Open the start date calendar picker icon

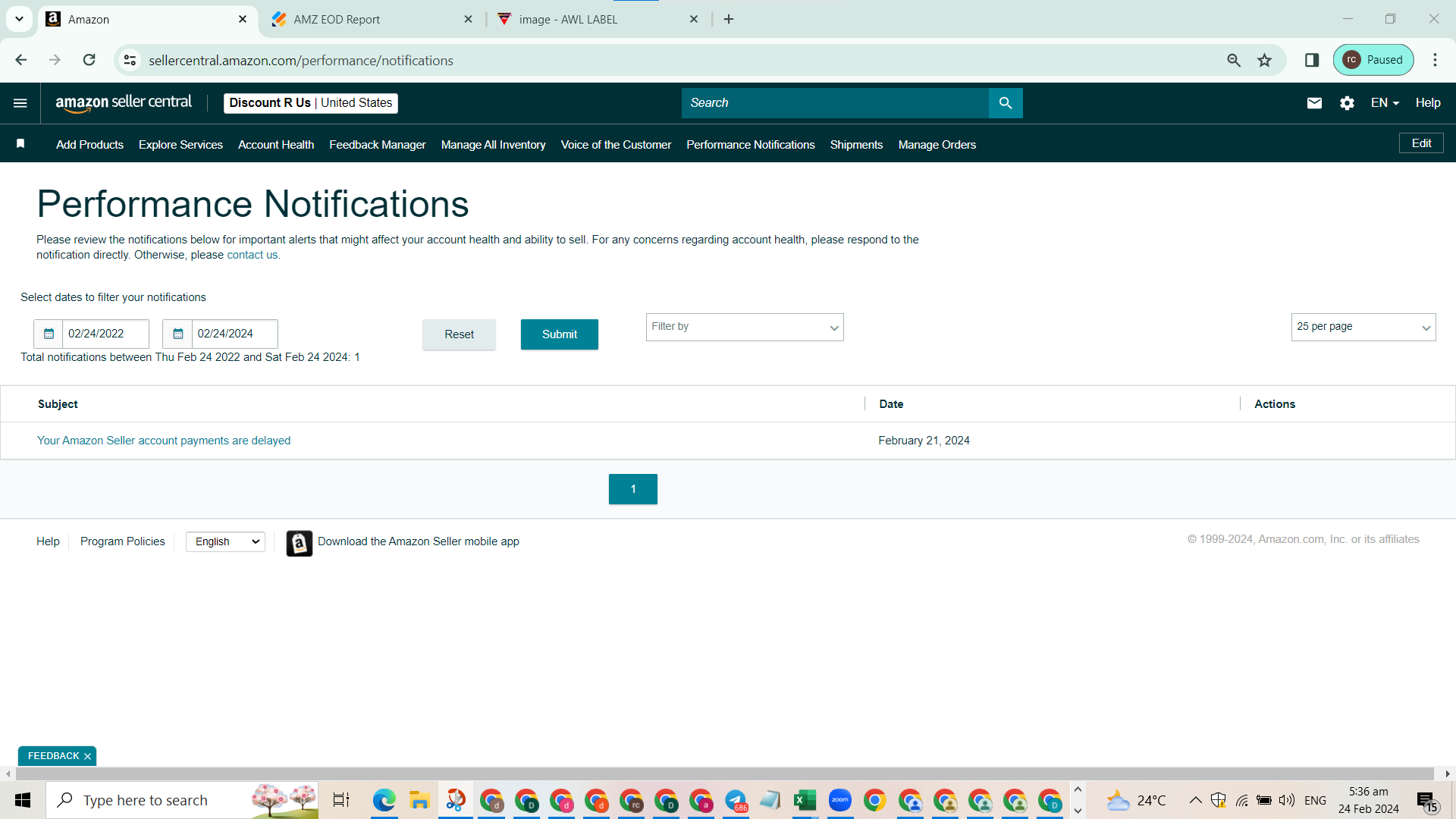(x=49, y=334)
